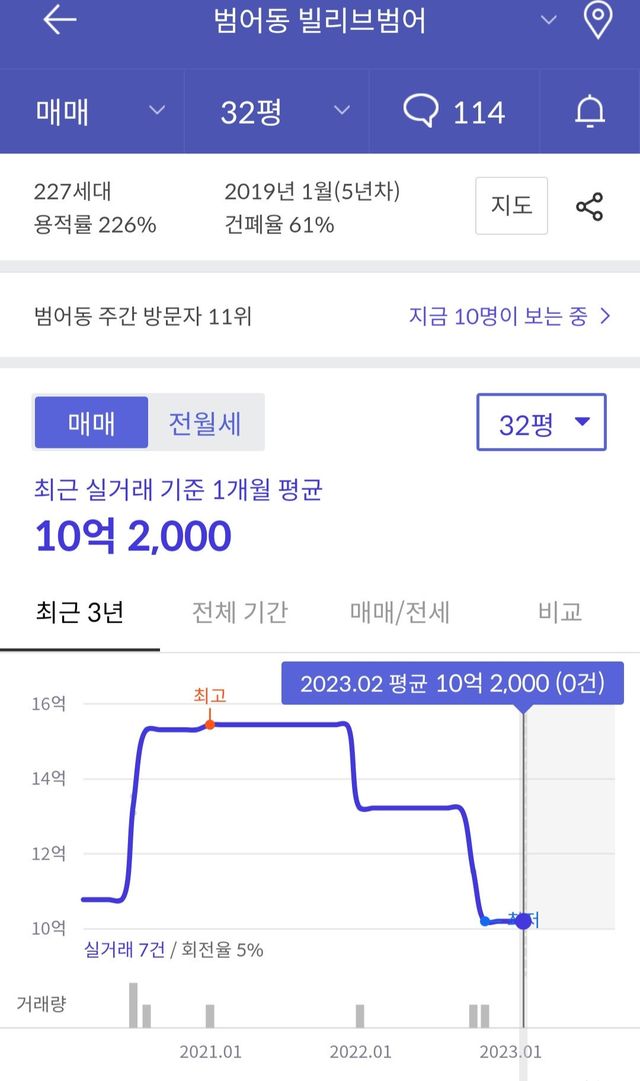Open the comments speech bubble icon
Image resolution: width=640 pixels, height=1081 pixels.
(421, 111)
